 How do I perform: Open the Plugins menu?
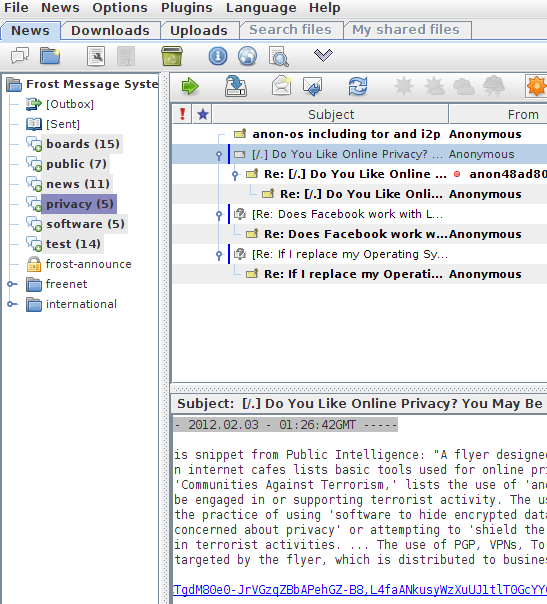(186, 8)
